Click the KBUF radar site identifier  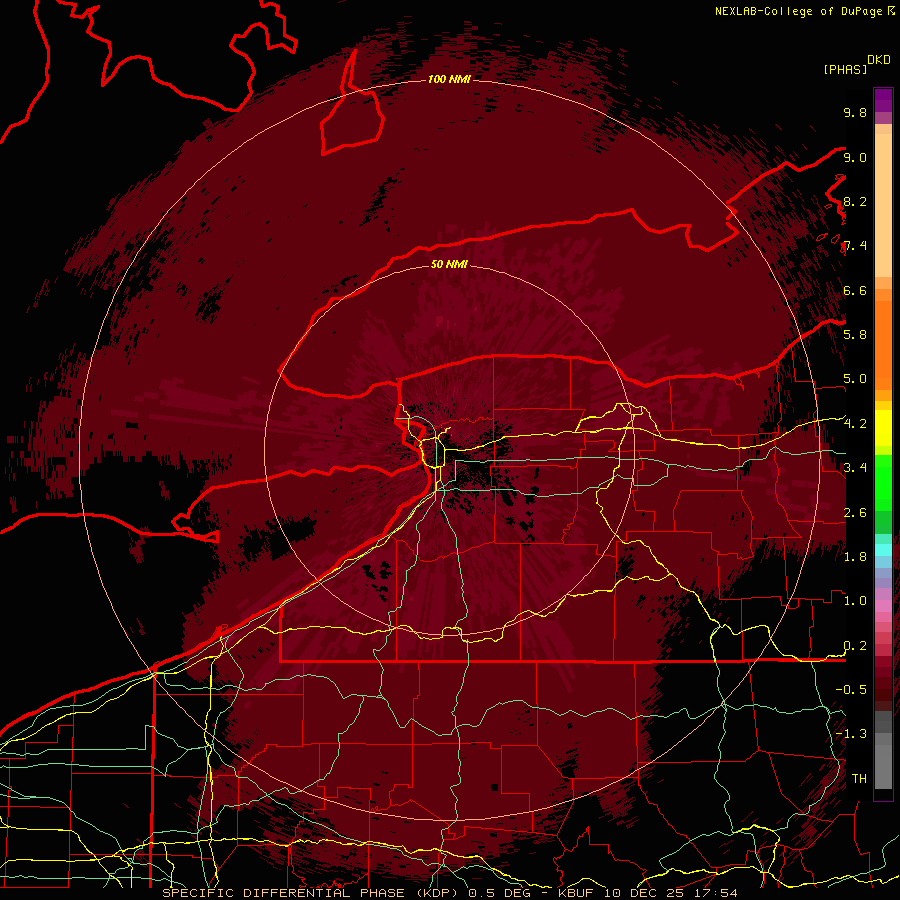click(x=576, y=893)
